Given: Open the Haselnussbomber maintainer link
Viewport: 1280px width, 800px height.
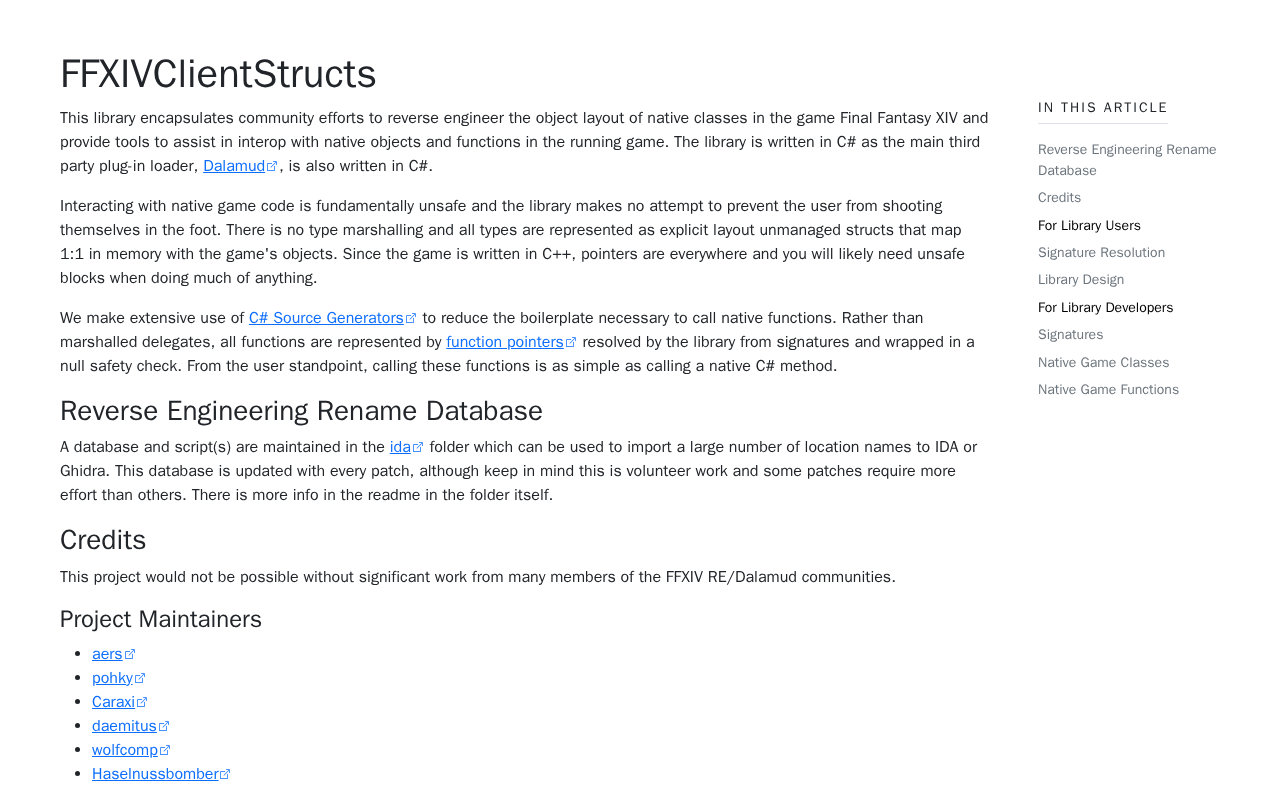Looking at the screenshot, I should [x=155, y=774].
